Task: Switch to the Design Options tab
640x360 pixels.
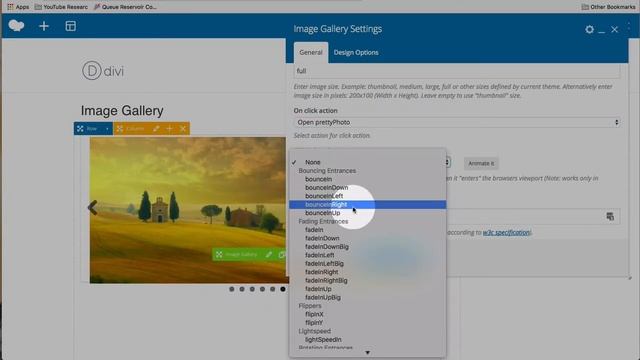Action: (356, 53)
